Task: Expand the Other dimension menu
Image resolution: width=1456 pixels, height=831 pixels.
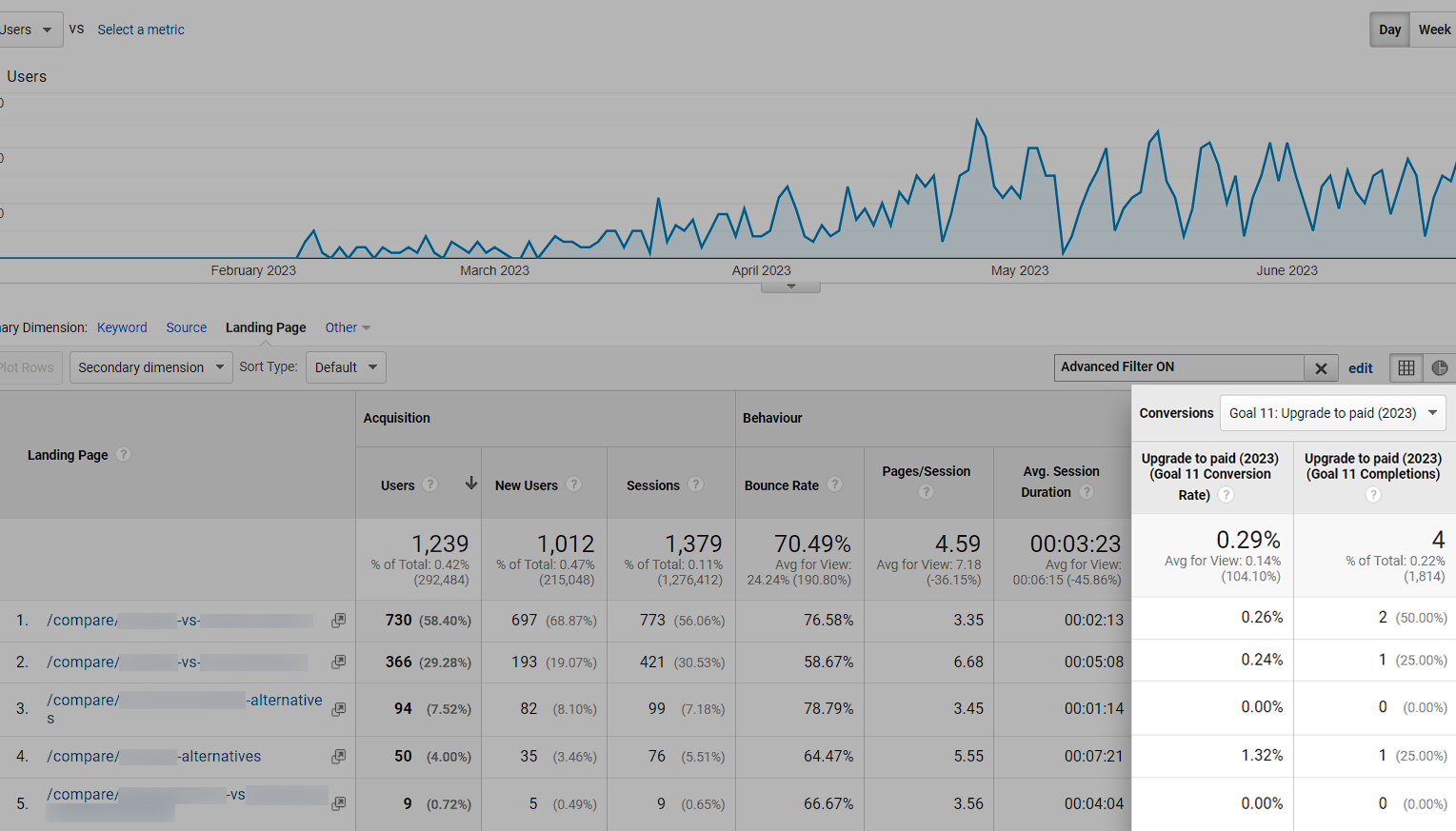Action: (348, 327)
